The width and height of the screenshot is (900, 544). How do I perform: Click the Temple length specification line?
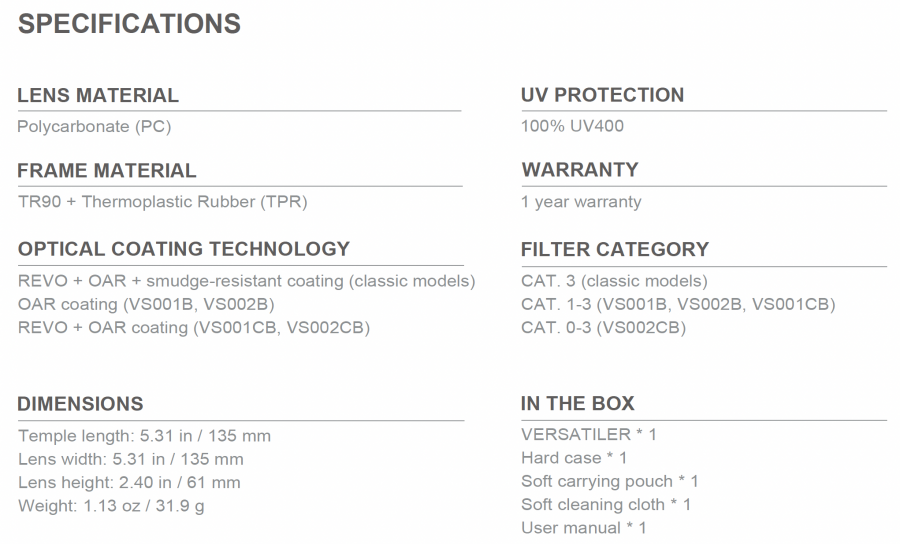pos(144,436)
